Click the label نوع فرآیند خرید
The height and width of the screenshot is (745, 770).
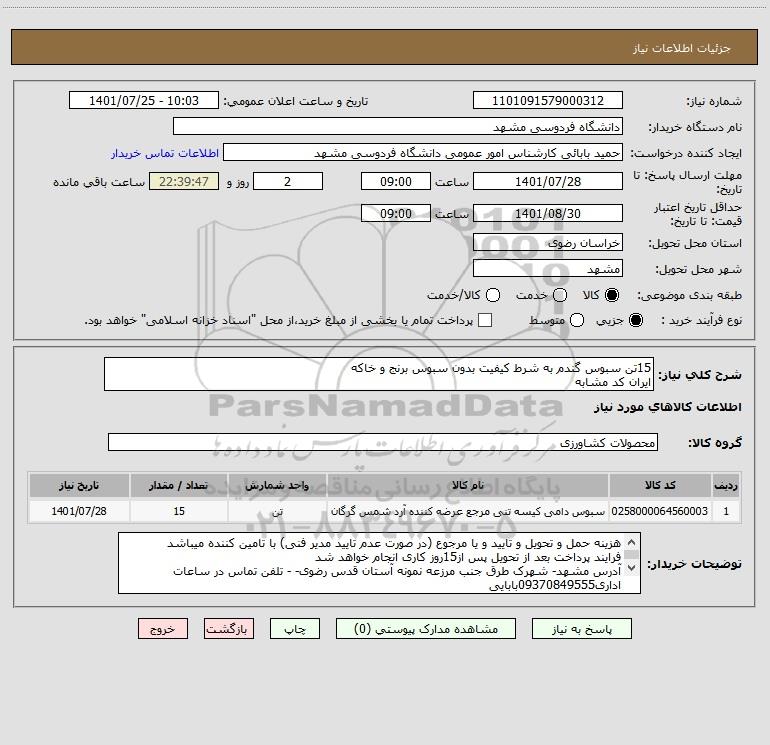702,320
